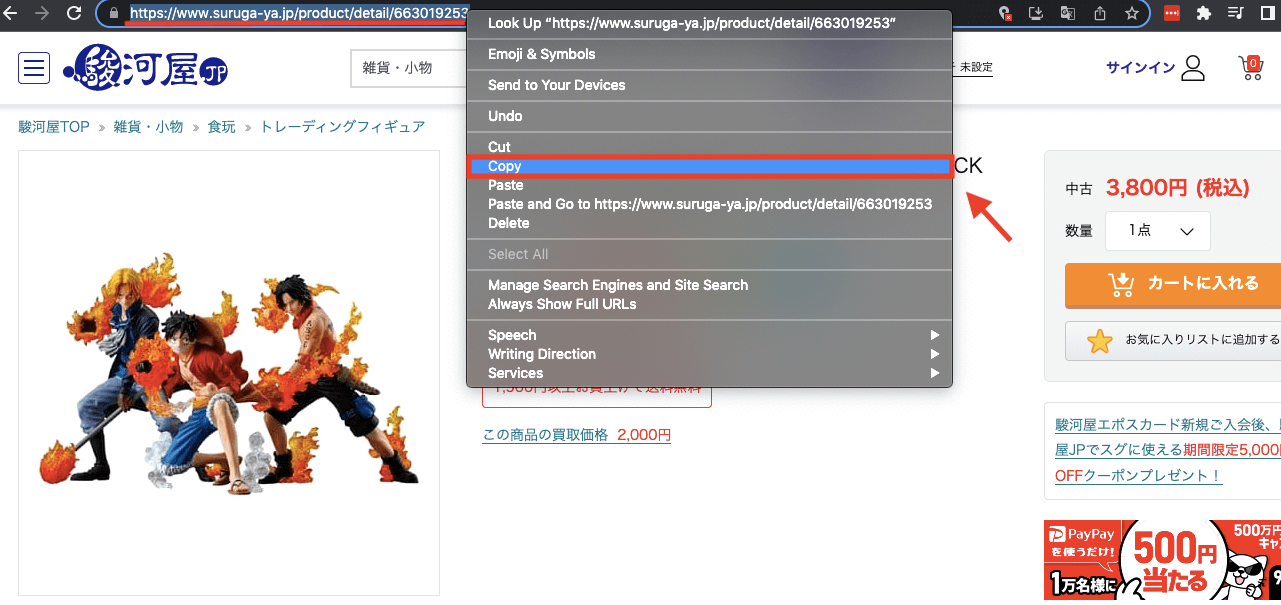
Task: Click the lock icon in the address bar
Action: point(115,14)
